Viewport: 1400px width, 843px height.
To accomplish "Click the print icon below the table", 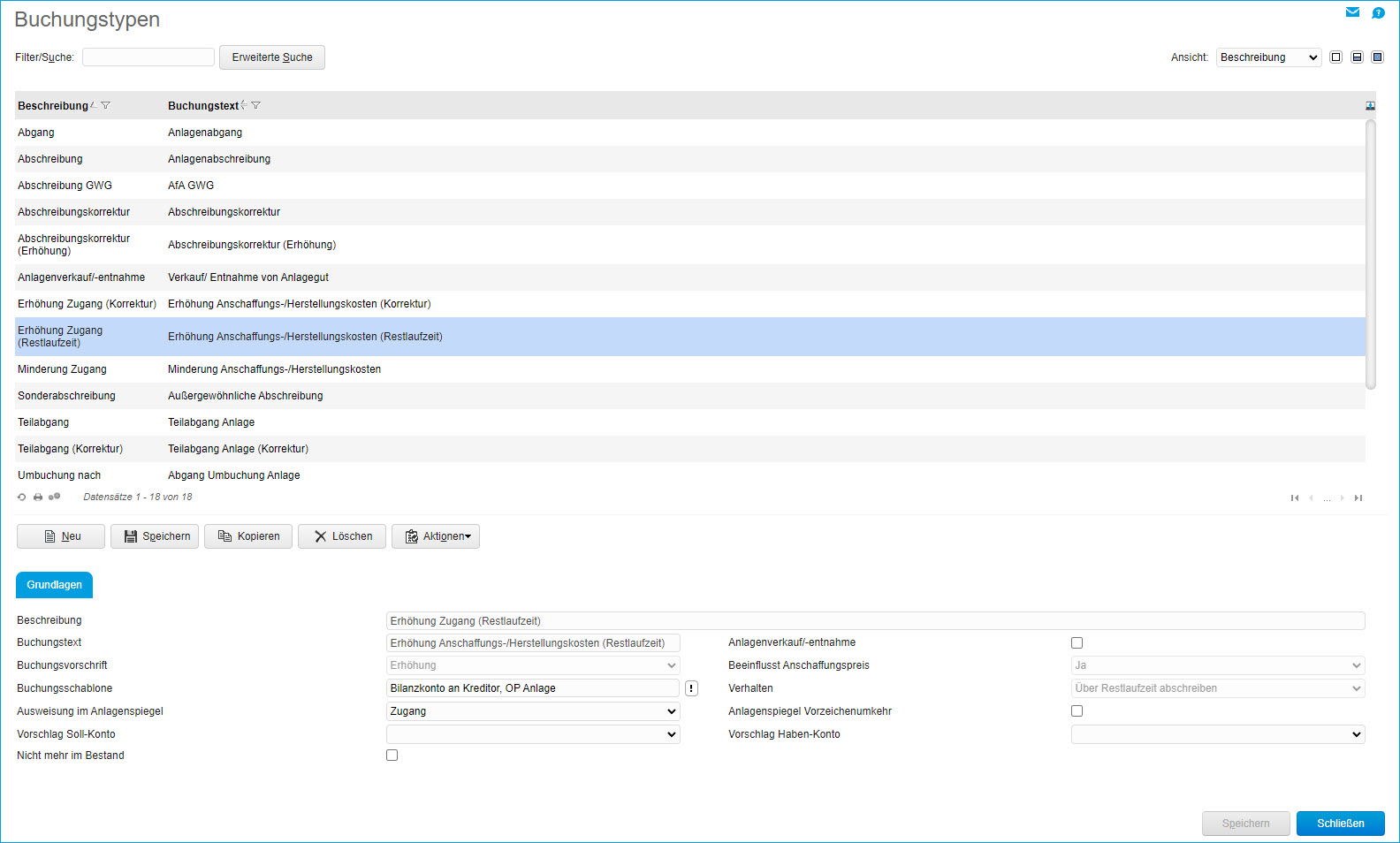I will 38,497.
